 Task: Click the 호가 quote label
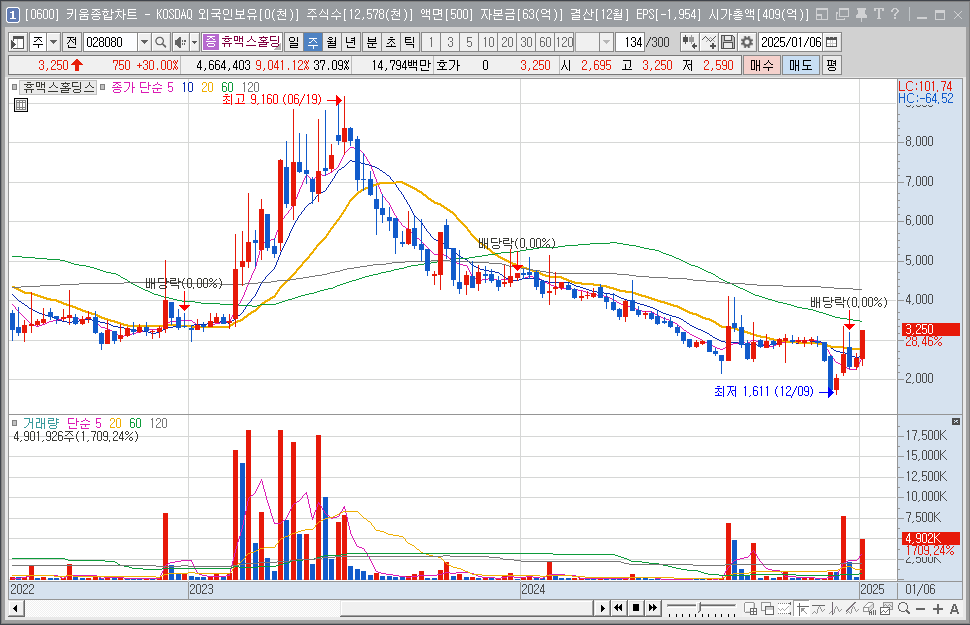[448, 65]
